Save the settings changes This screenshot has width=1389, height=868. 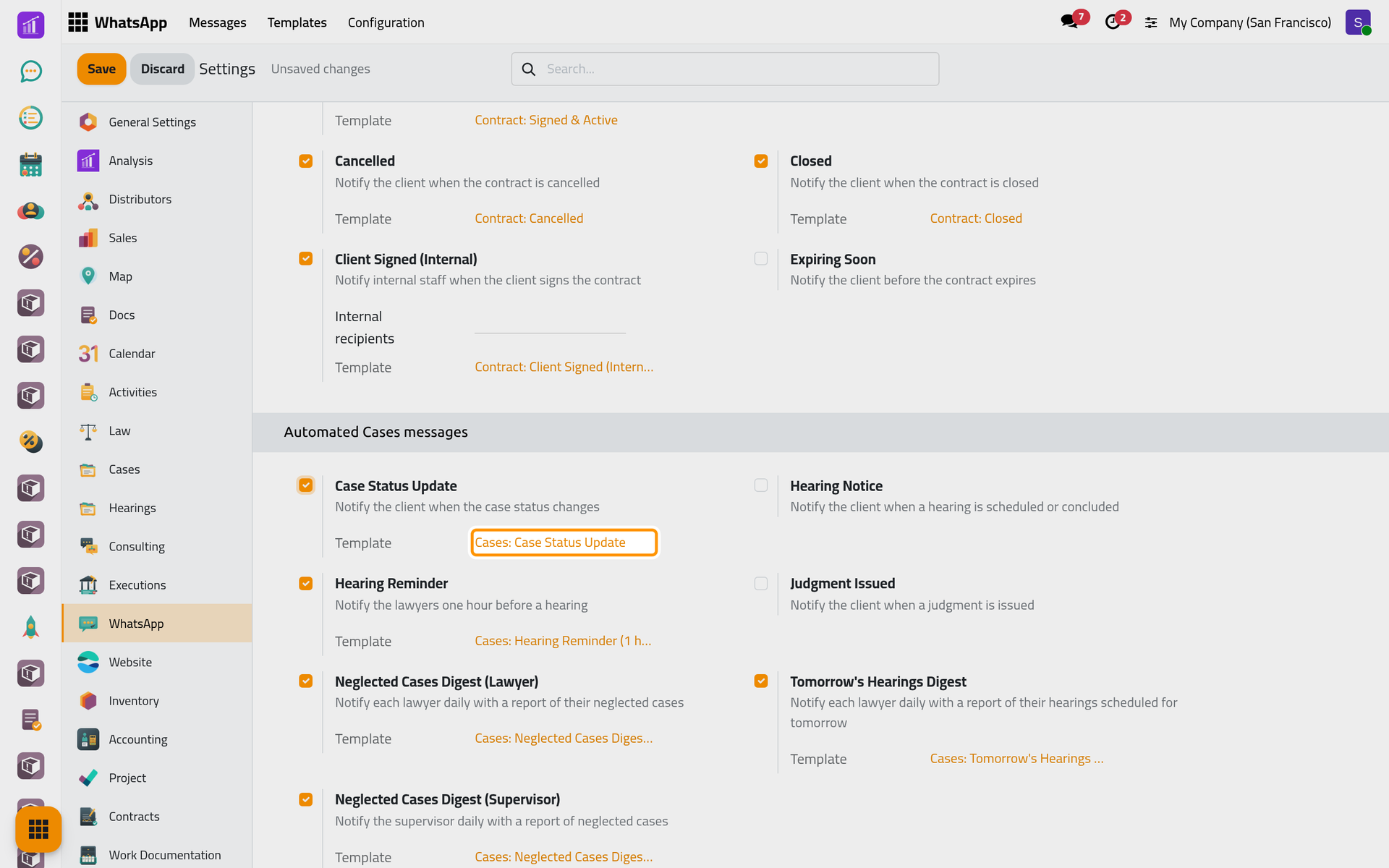(x=101, y=69)
